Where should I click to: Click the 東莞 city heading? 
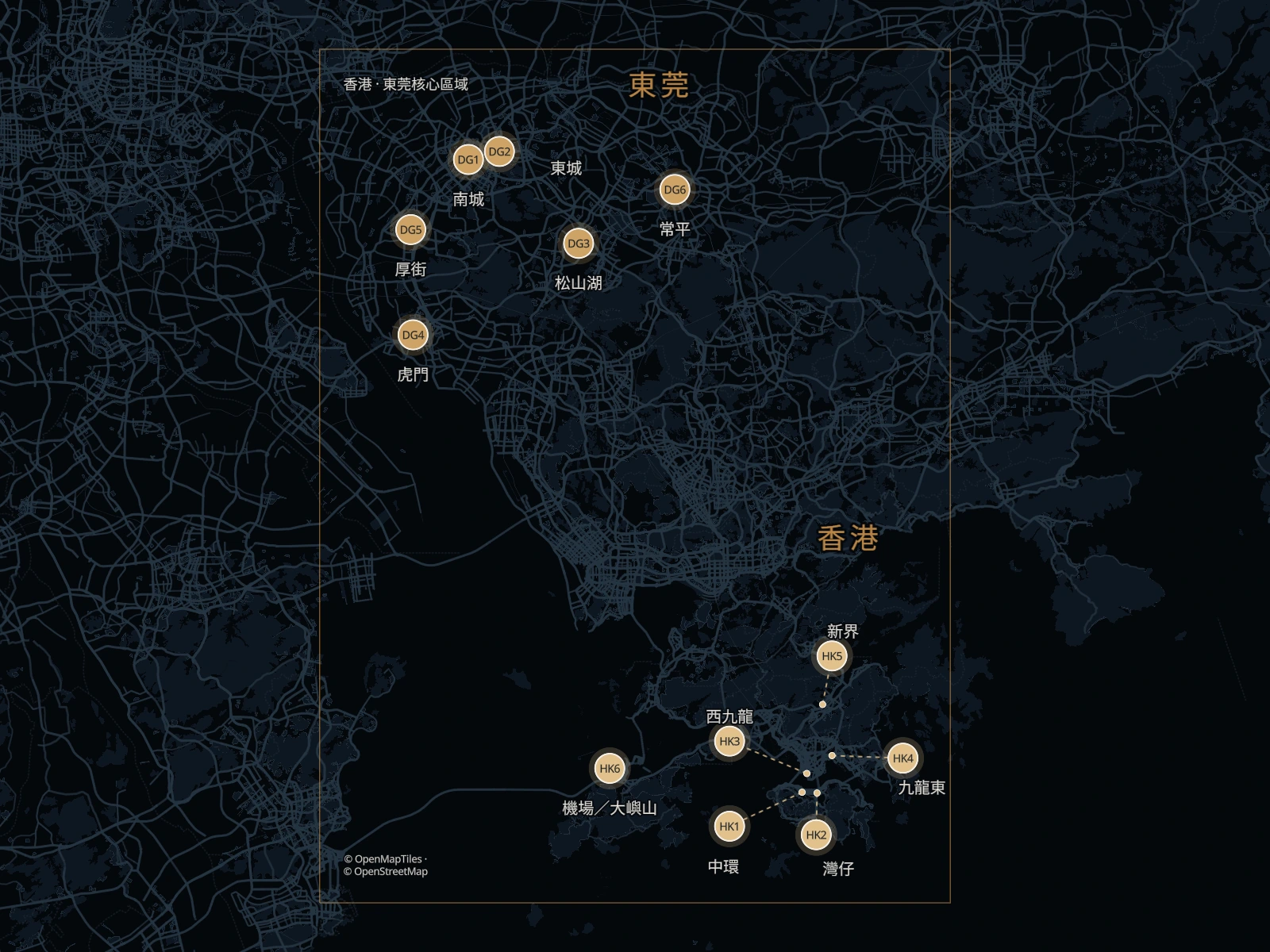click(x=659, y=85)
